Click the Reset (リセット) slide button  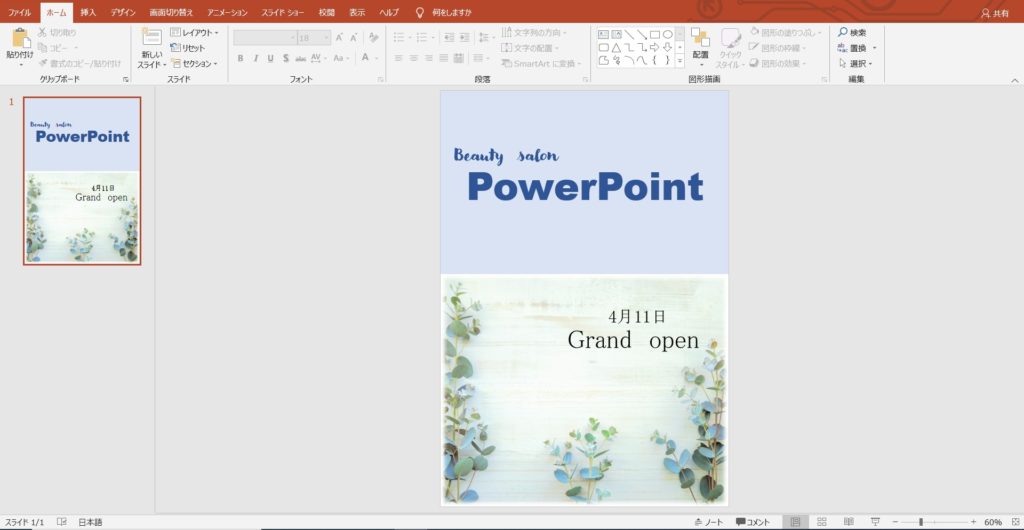[x=187, y=48]
